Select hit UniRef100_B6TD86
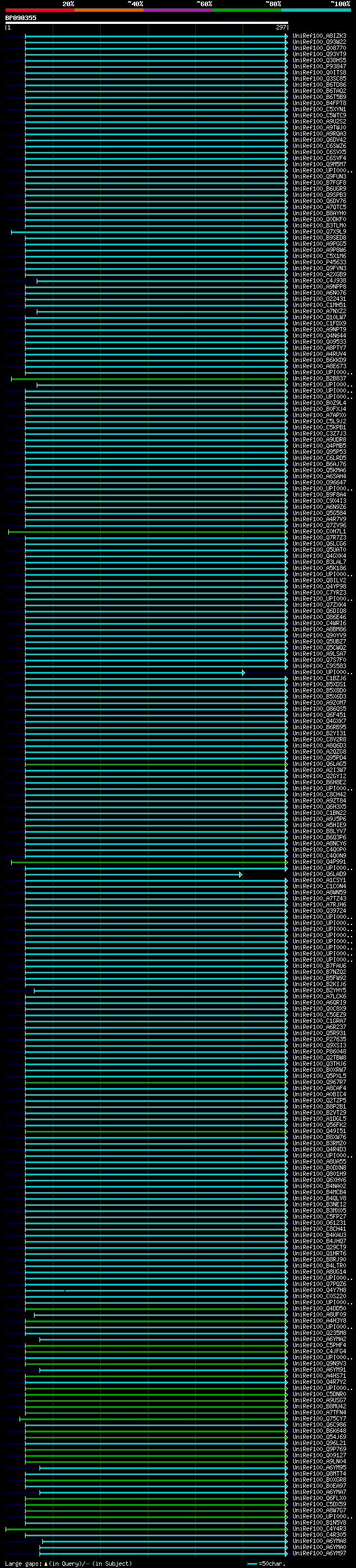The width and height of the screenshot is (356, 1568). (319, 85)
